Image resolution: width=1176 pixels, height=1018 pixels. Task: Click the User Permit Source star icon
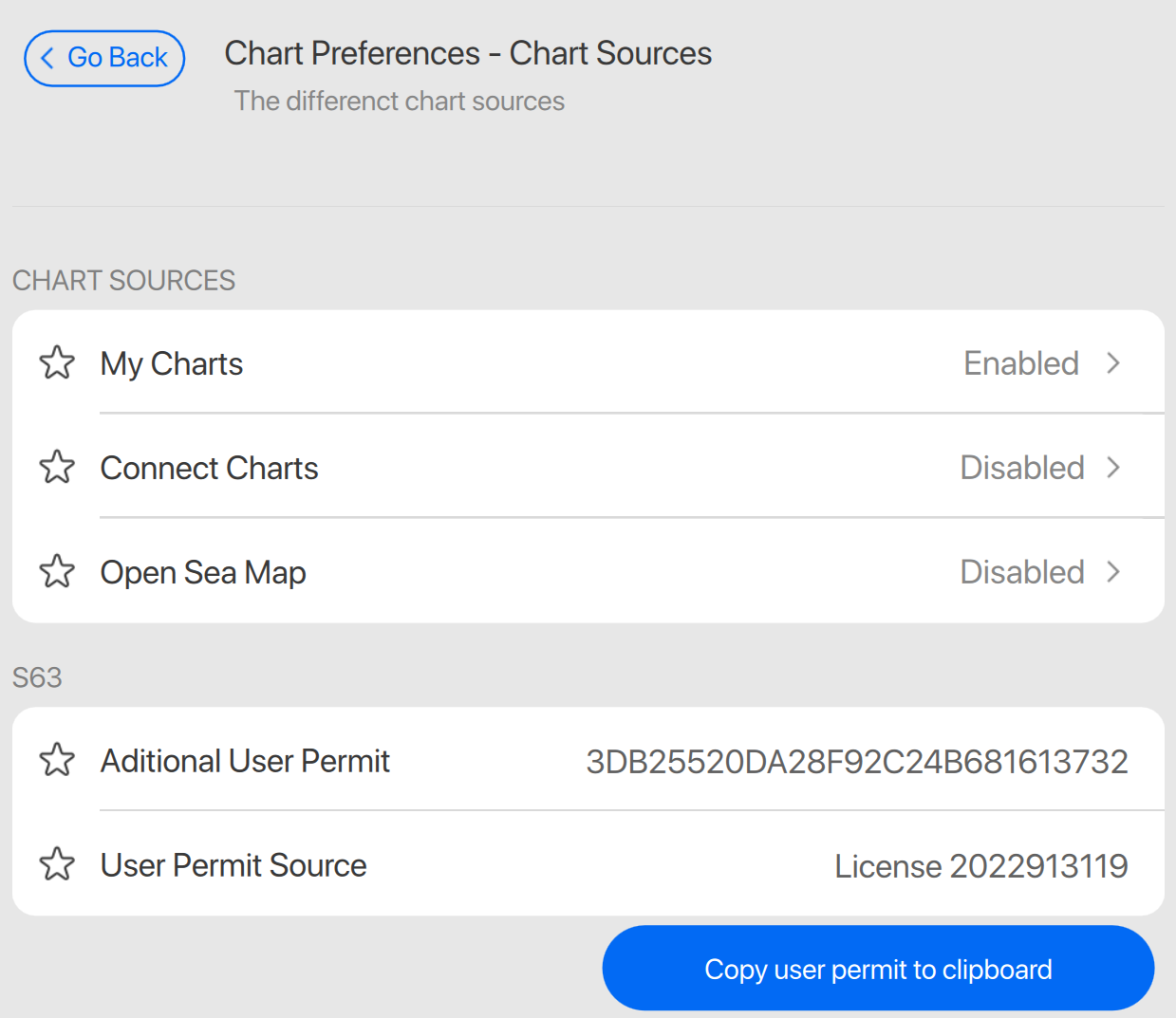tap(57, 864)
